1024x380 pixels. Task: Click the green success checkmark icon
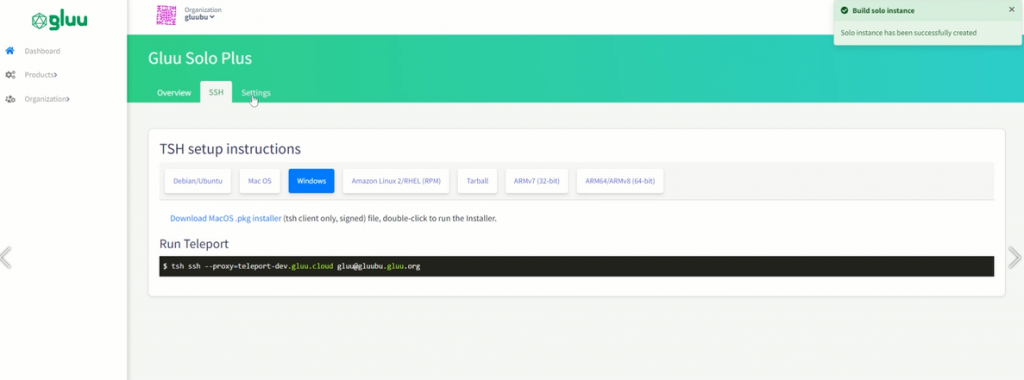pos(844,10)
